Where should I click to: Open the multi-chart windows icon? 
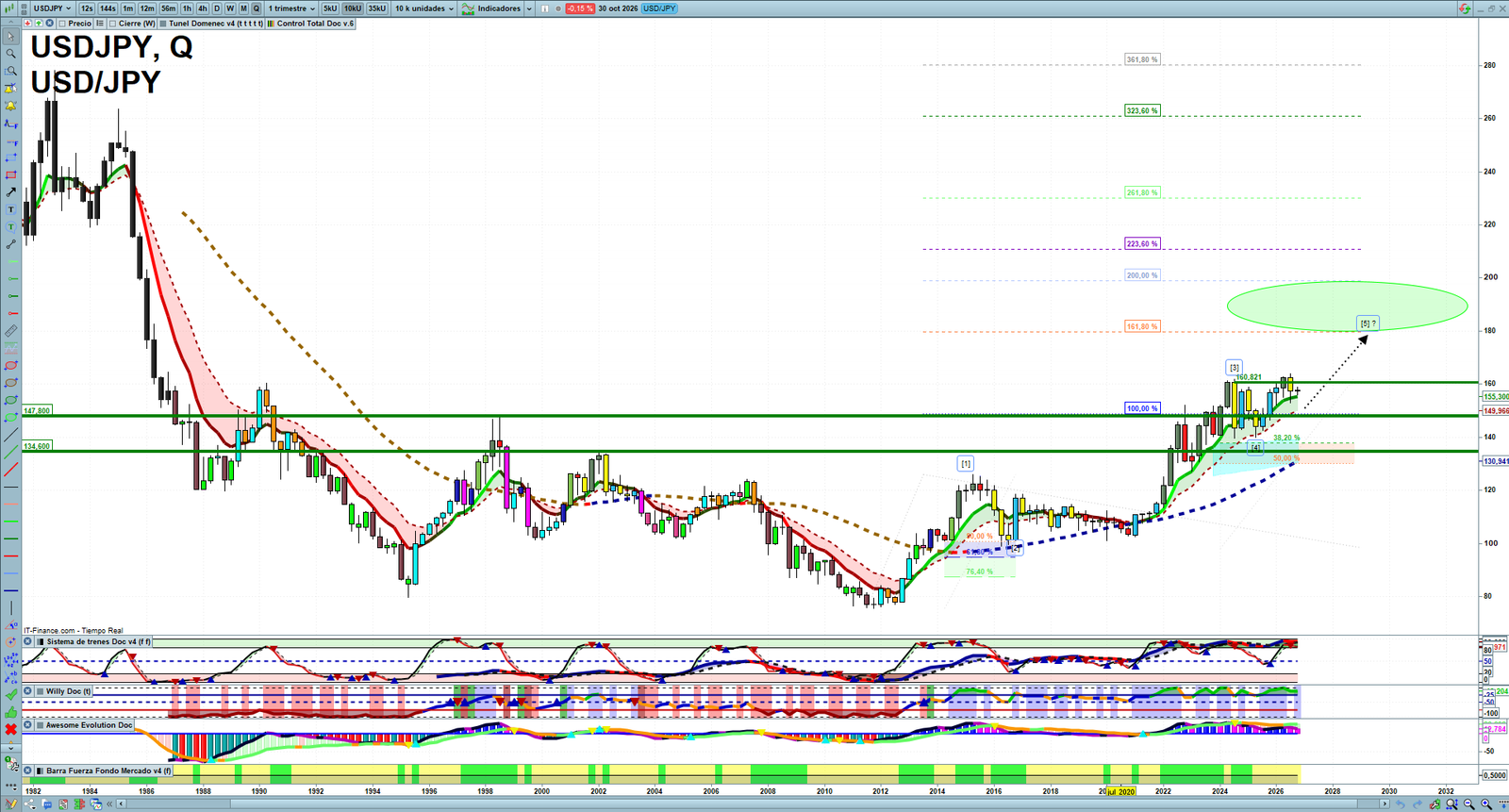96,804
